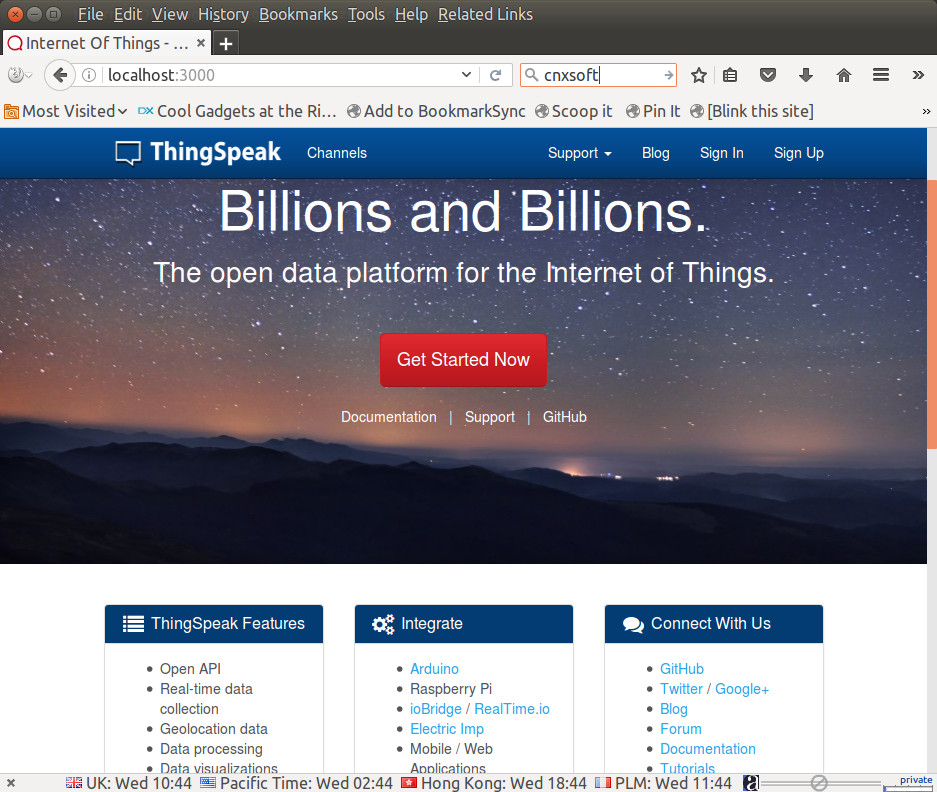Open the Firefox hamburger menu
The height and width of the screenshot is (792, 937).
(881, 75)
